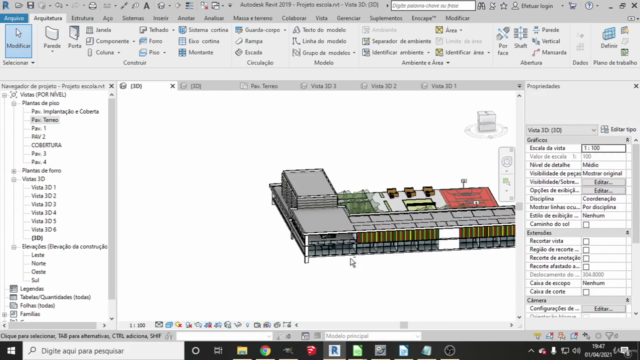
Task: Open the Selecionar dropdown
Action: click(18, 63)
